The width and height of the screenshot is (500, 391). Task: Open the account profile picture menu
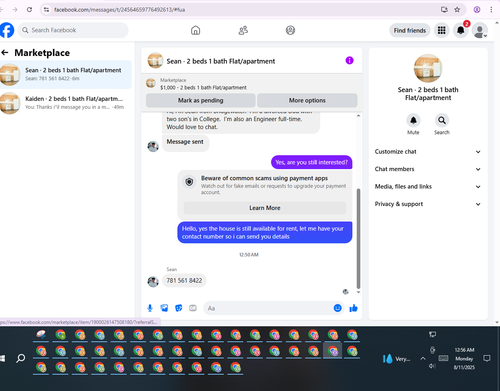click(480, 30)
